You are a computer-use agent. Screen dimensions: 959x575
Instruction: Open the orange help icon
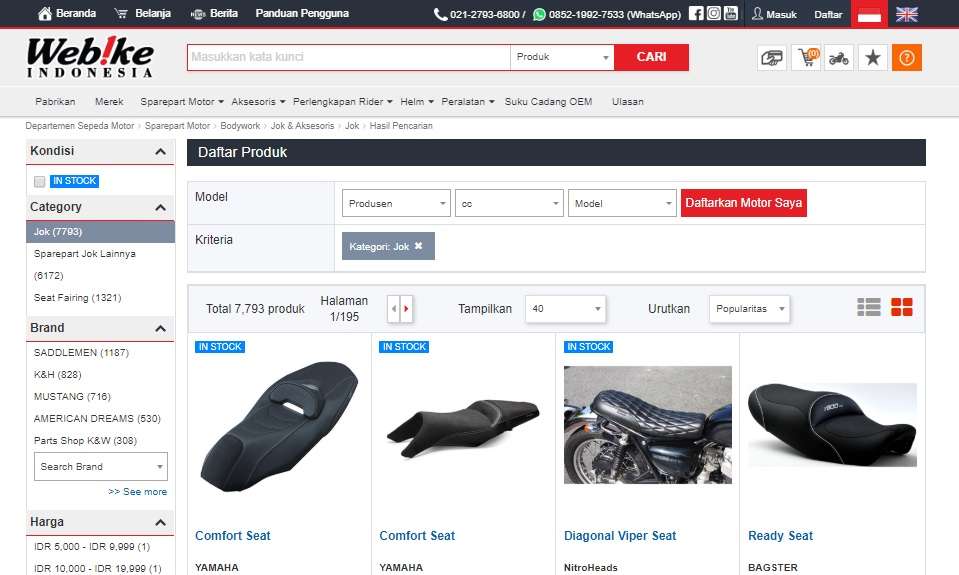pyautogui.click(x=906, y=58)
